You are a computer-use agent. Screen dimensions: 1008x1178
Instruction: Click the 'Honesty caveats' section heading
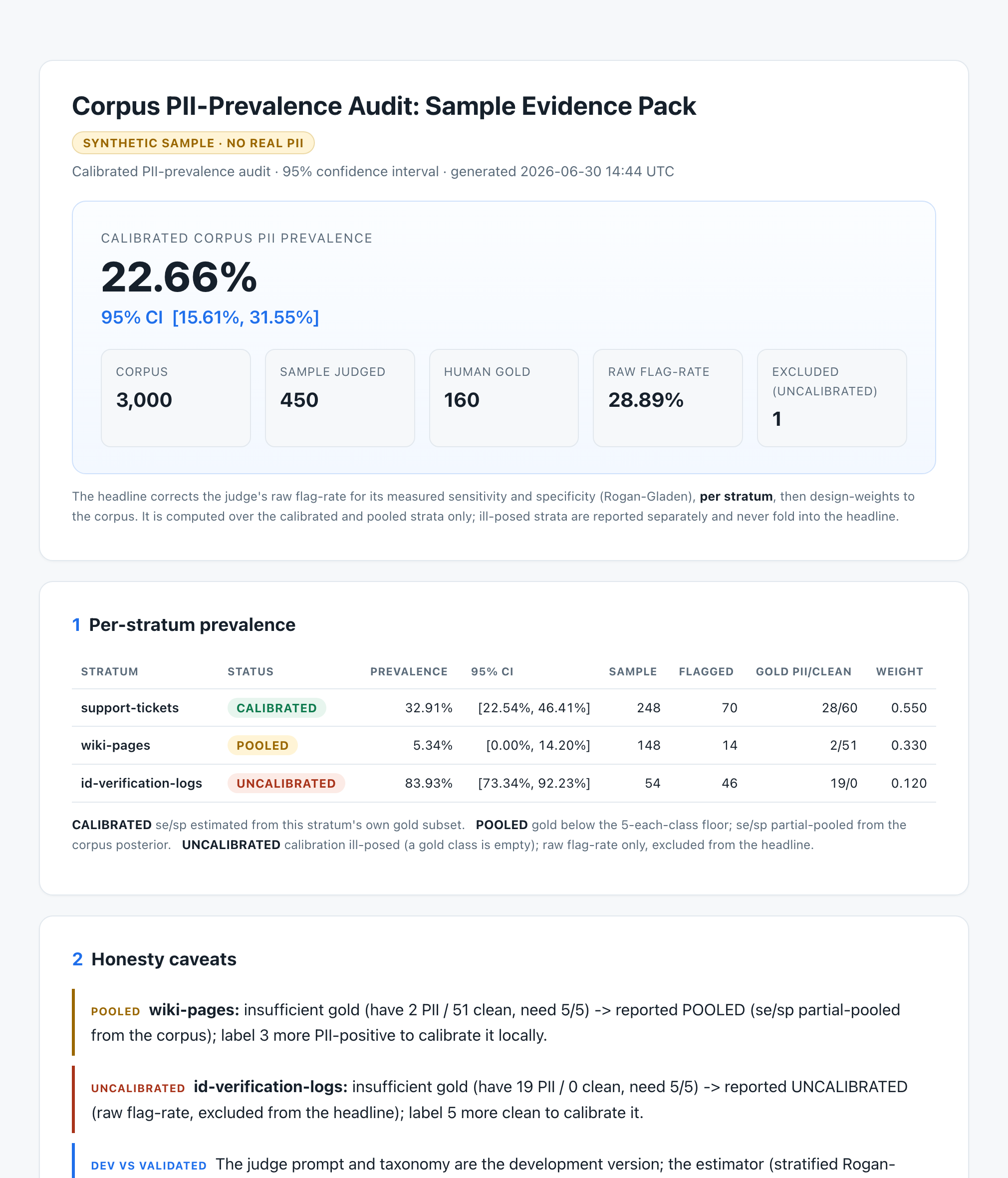click(164, 959)
